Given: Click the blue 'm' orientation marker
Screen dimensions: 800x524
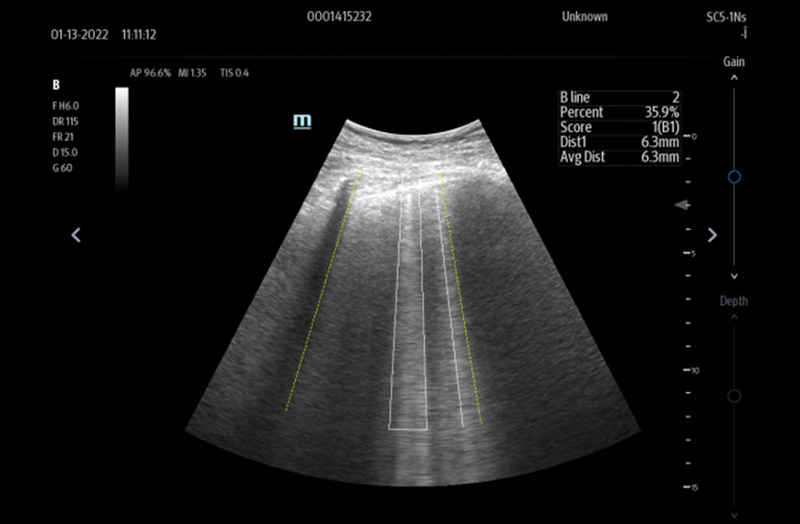Looking at the screenshot, I should (302, 121).
